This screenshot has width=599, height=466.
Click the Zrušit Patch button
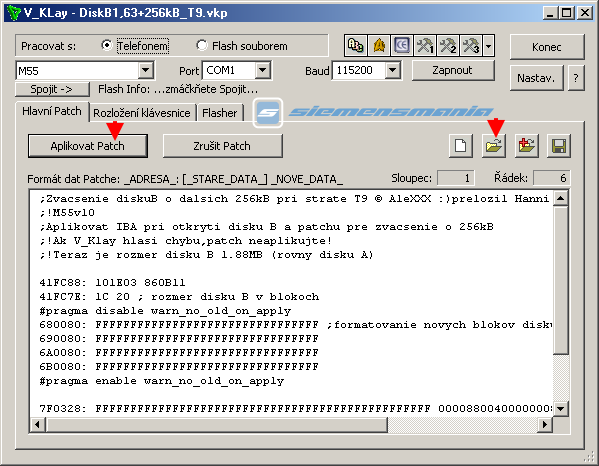pyautogui.click(x=222, y=146)
